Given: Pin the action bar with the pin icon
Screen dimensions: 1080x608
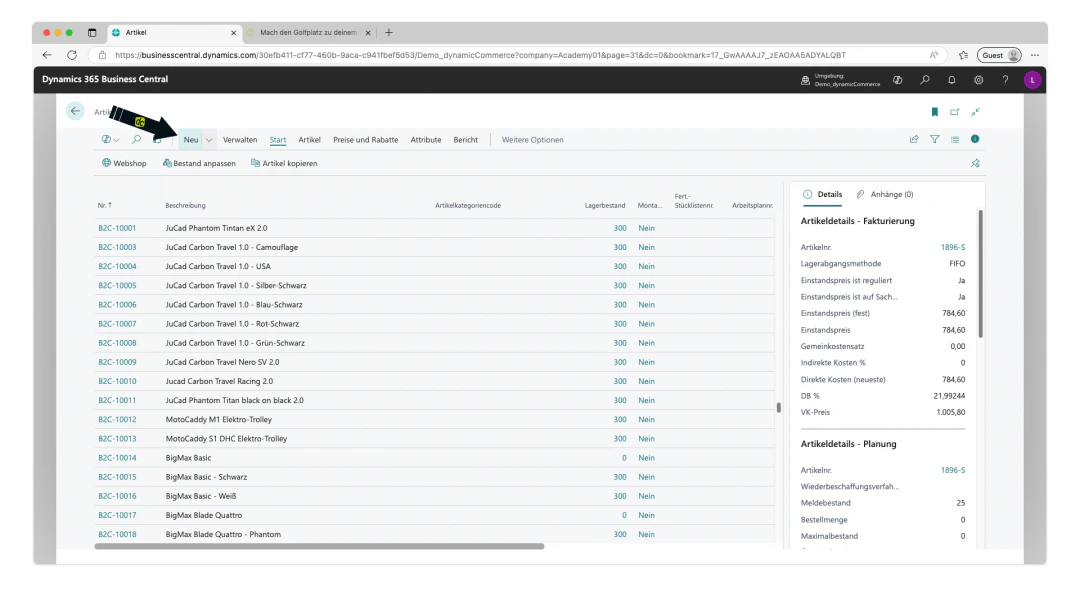Looking at the screenshot, I should (975, 163).
